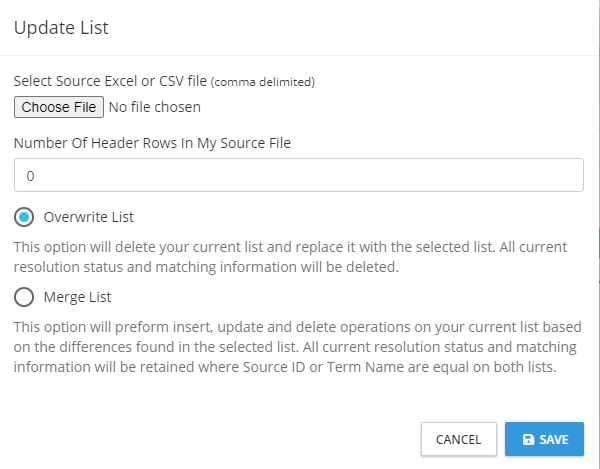Select the Merge List radio button
This screenshot has height=469, width=600.
[24, 297]
